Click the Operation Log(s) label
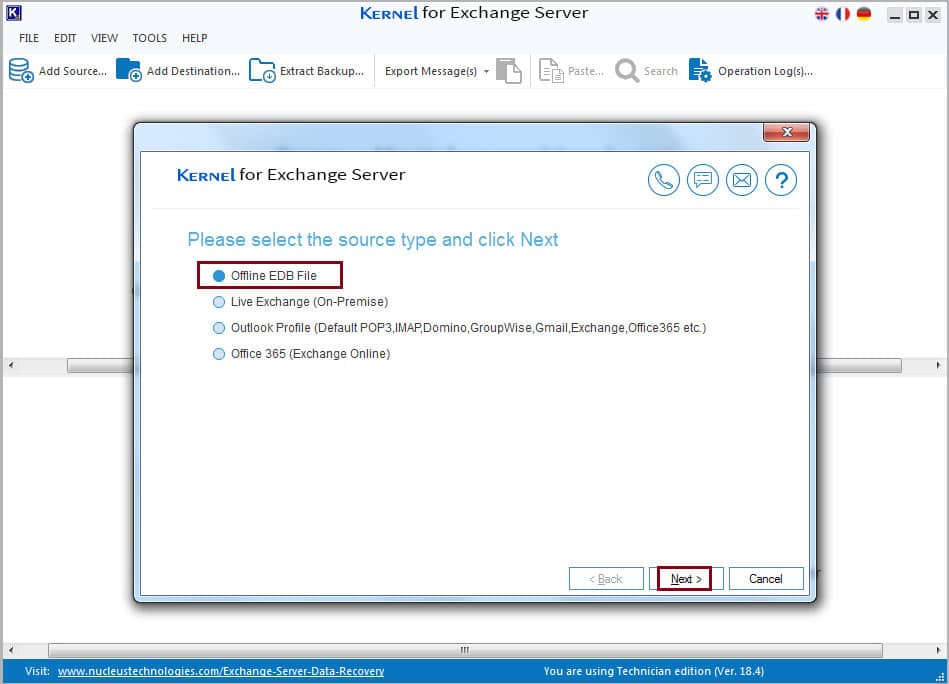This screenshot has height=684, width=949. (x=765, y=71)
